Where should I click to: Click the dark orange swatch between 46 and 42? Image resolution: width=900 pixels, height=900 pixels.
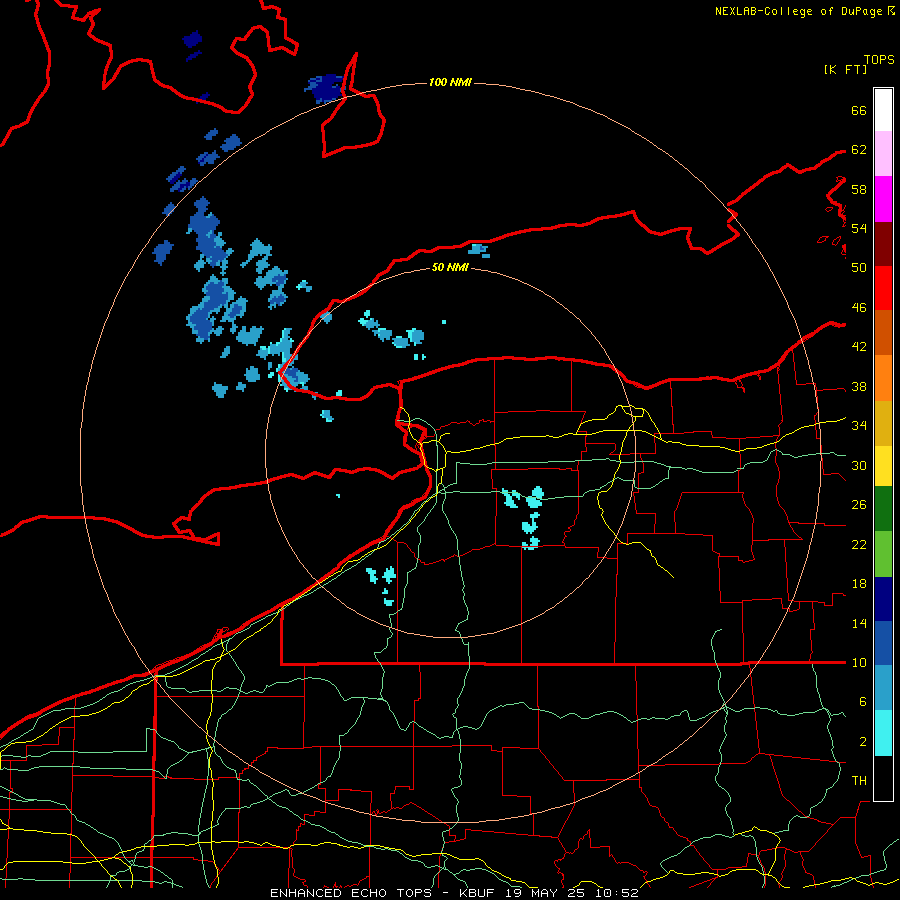tap(883, 333)
